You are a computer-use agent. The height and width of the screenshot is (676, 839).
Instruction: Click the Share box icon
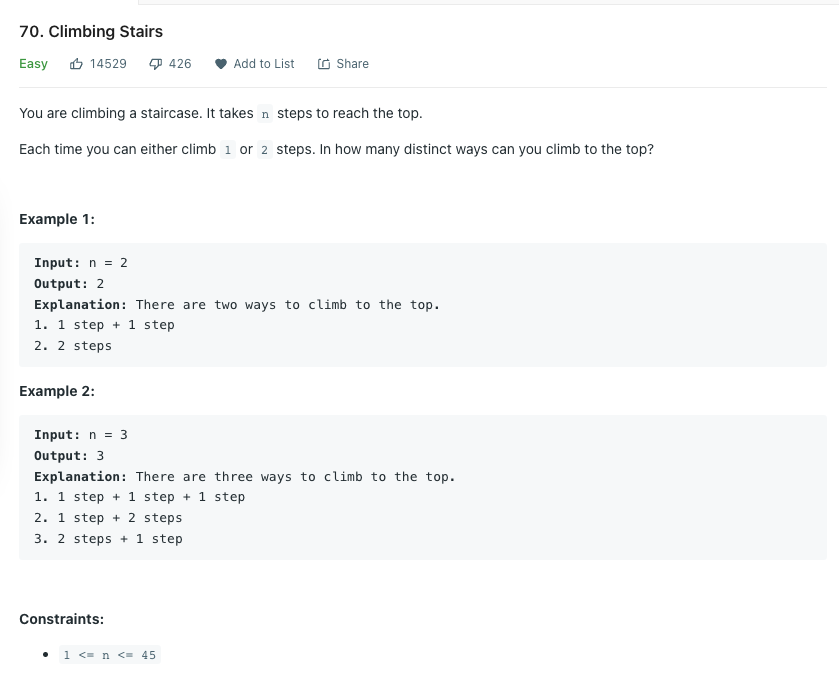(325, 63)
